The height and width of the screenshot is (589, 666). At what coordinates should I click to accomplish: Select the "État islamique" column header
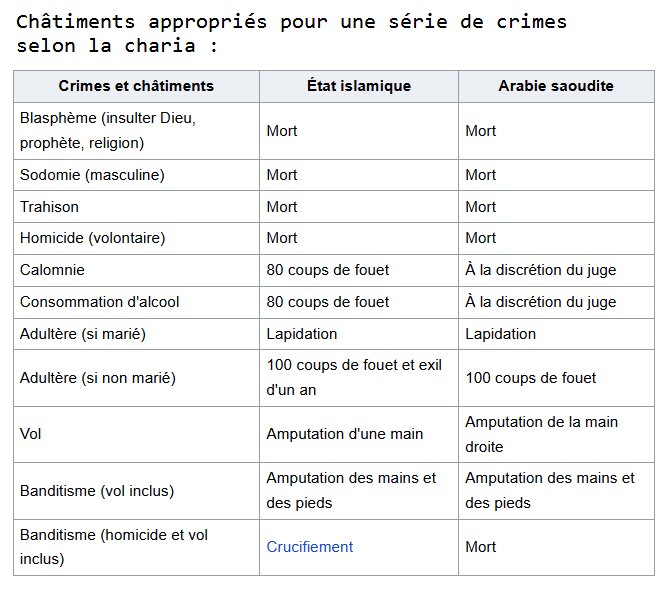359,86
